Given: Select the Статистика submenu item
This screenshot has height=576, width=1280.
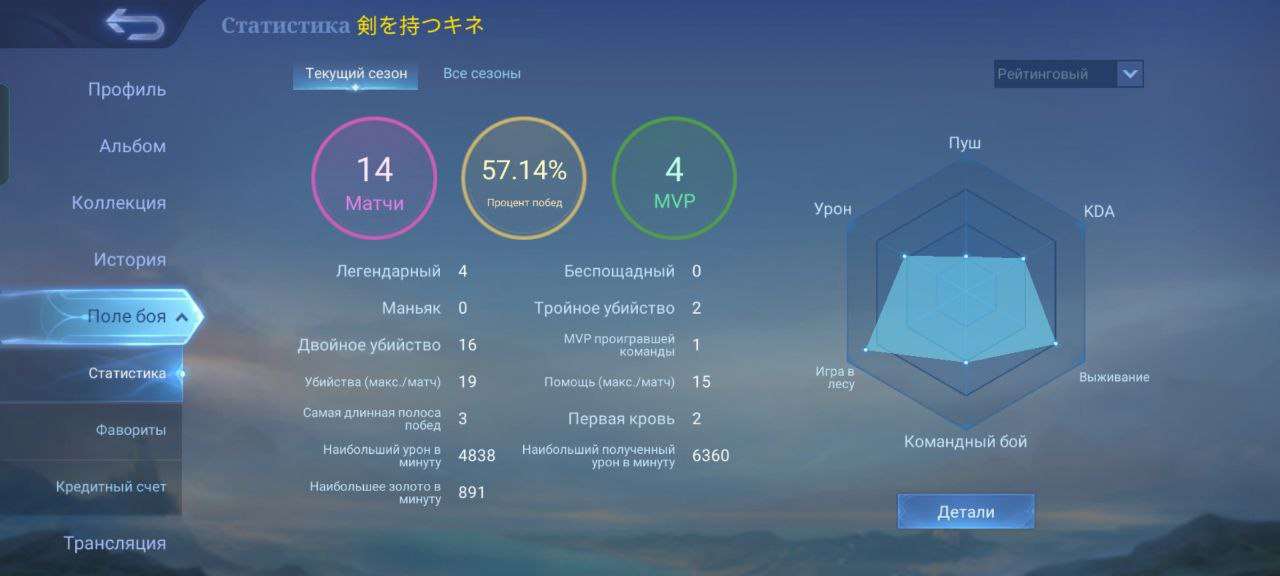Looking at the screenshot, I should 91,374.
